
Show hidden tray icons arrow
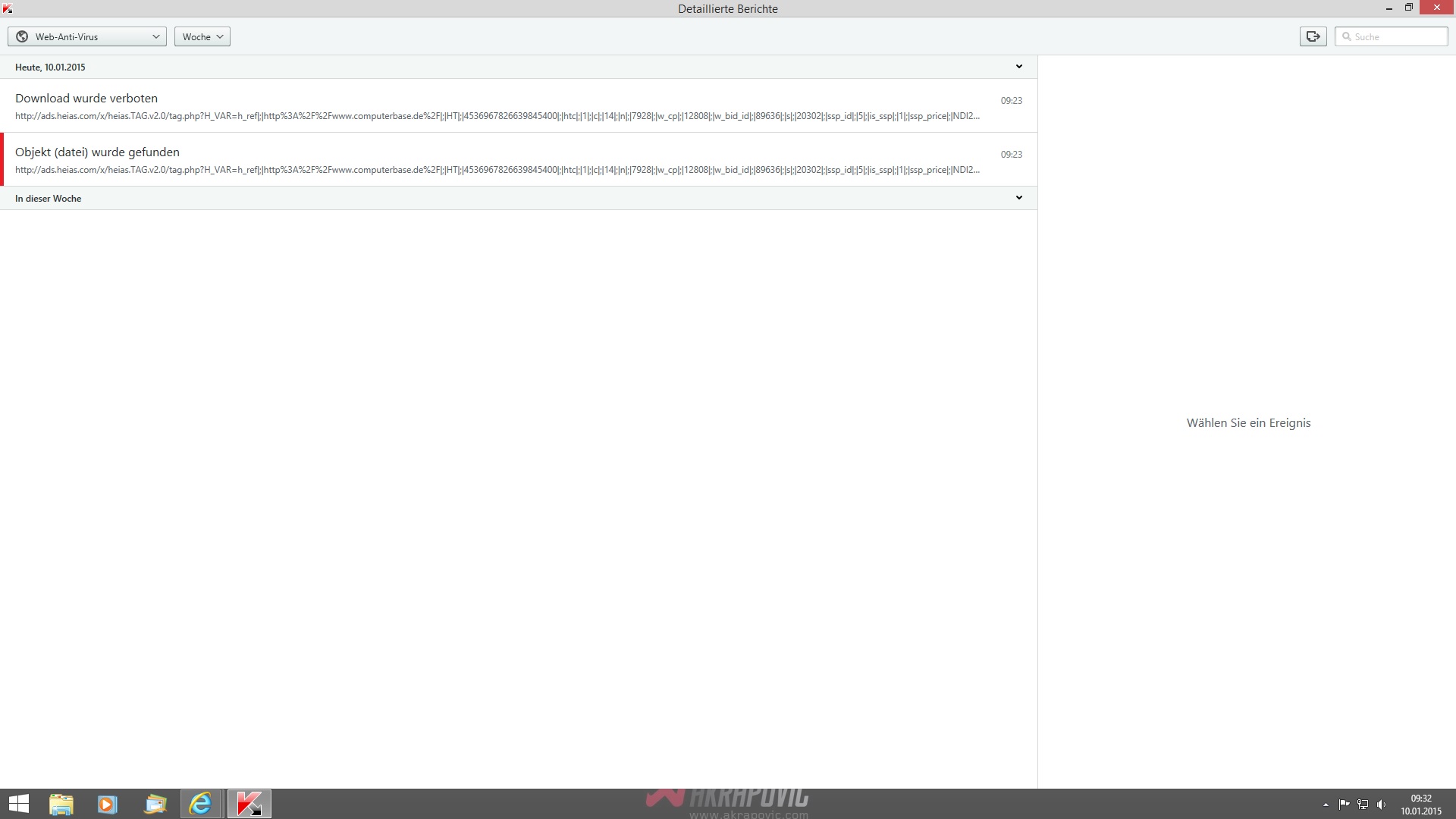coord(1326,805)
